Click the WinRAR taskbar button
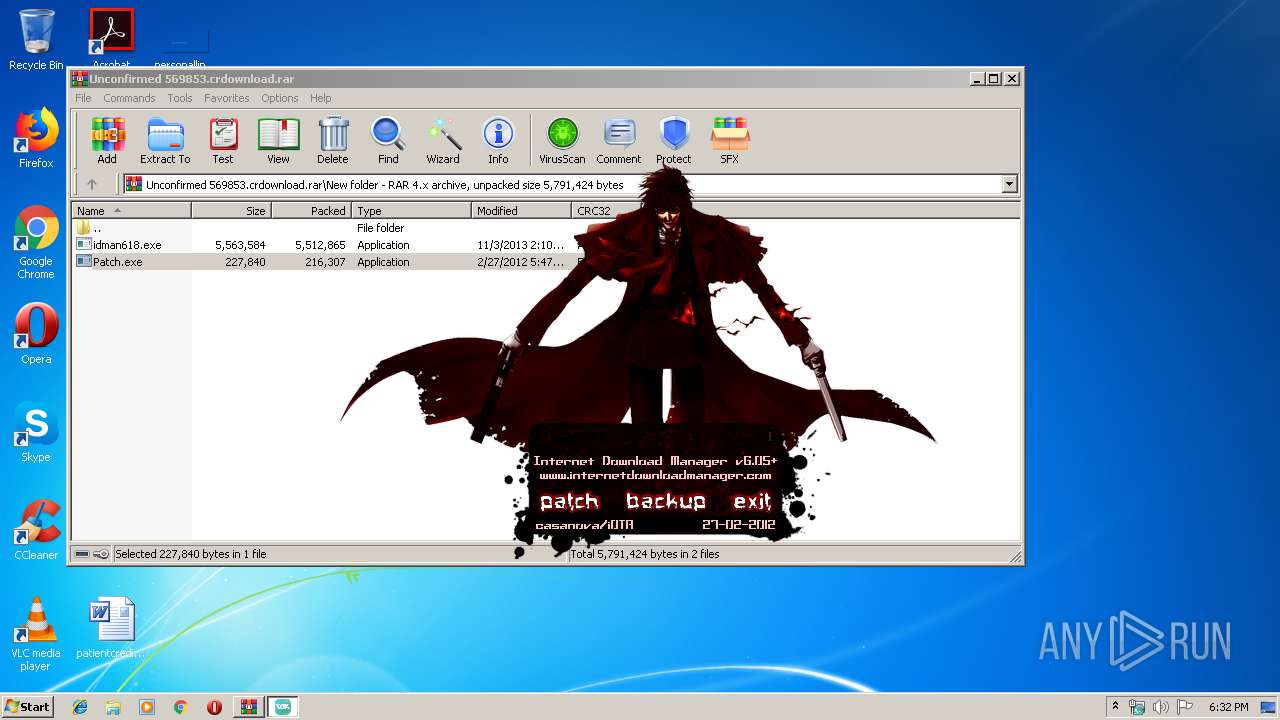This screenshot has height=720, width=1280. pyautogui.click(x=248, y=707)
